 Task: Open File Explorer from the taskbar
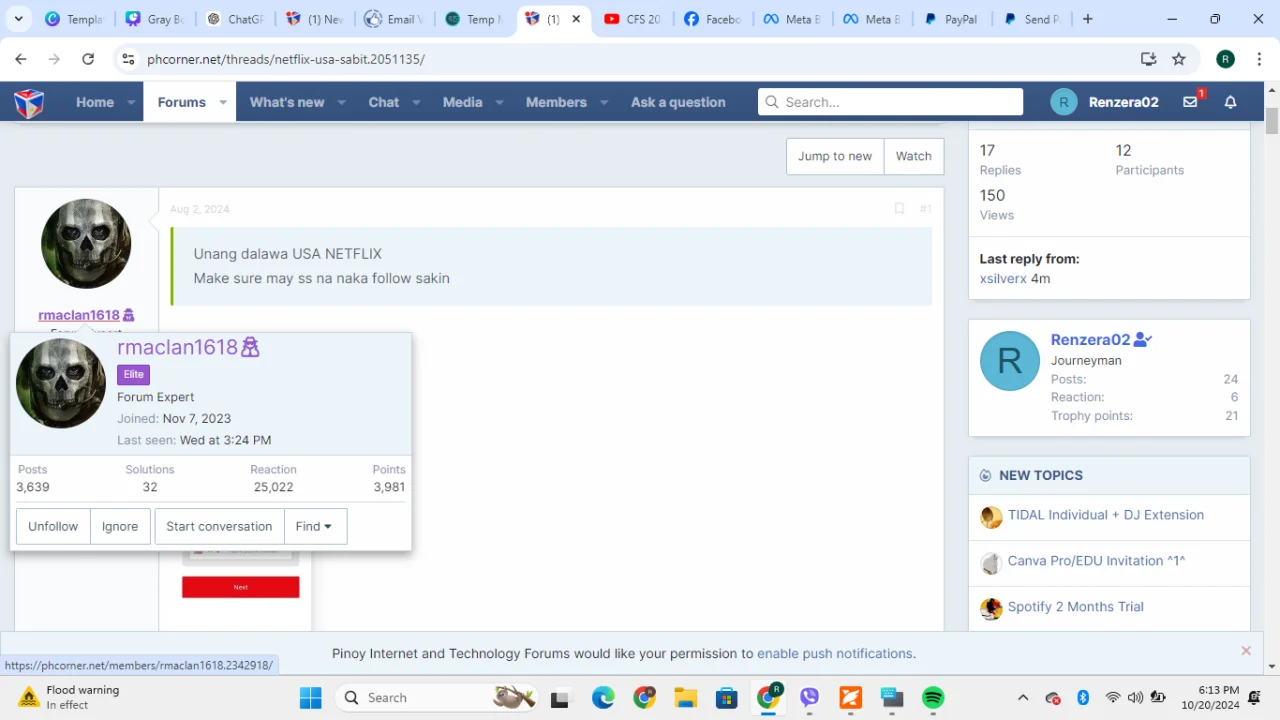click(685, 698)
